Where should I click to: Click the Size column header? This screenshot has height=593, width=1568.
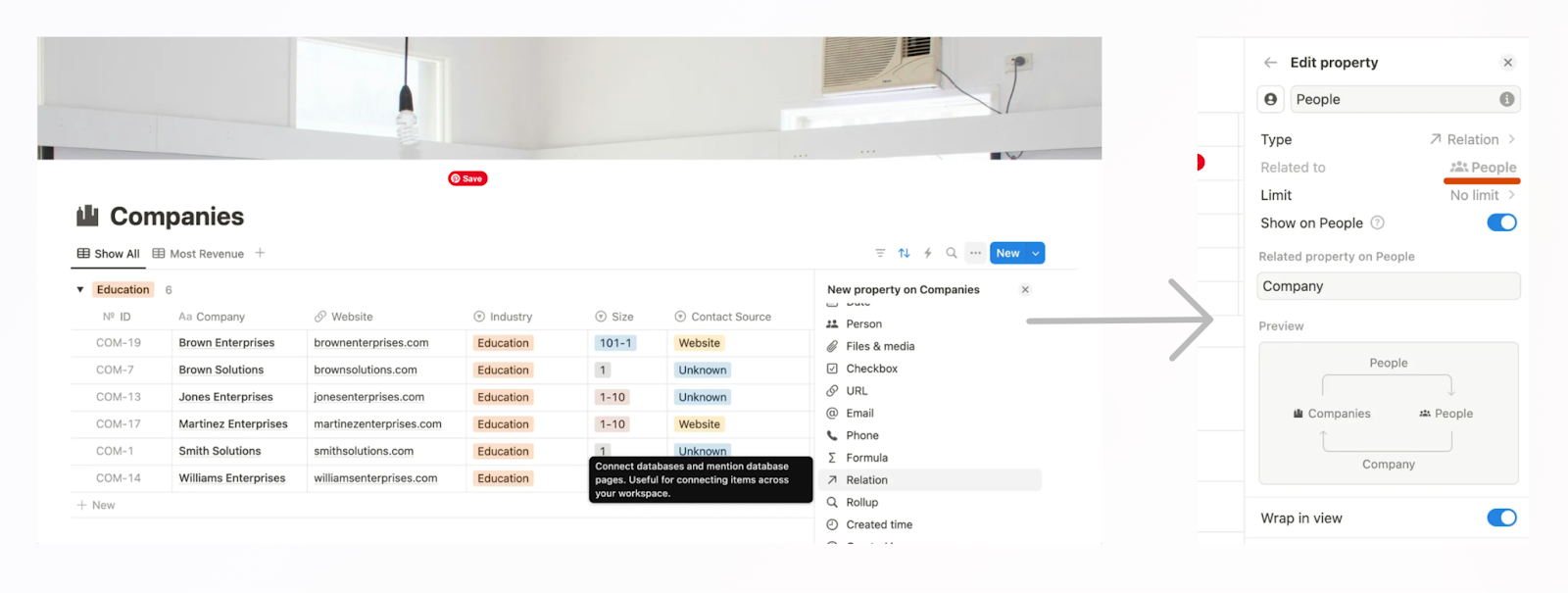614,317
